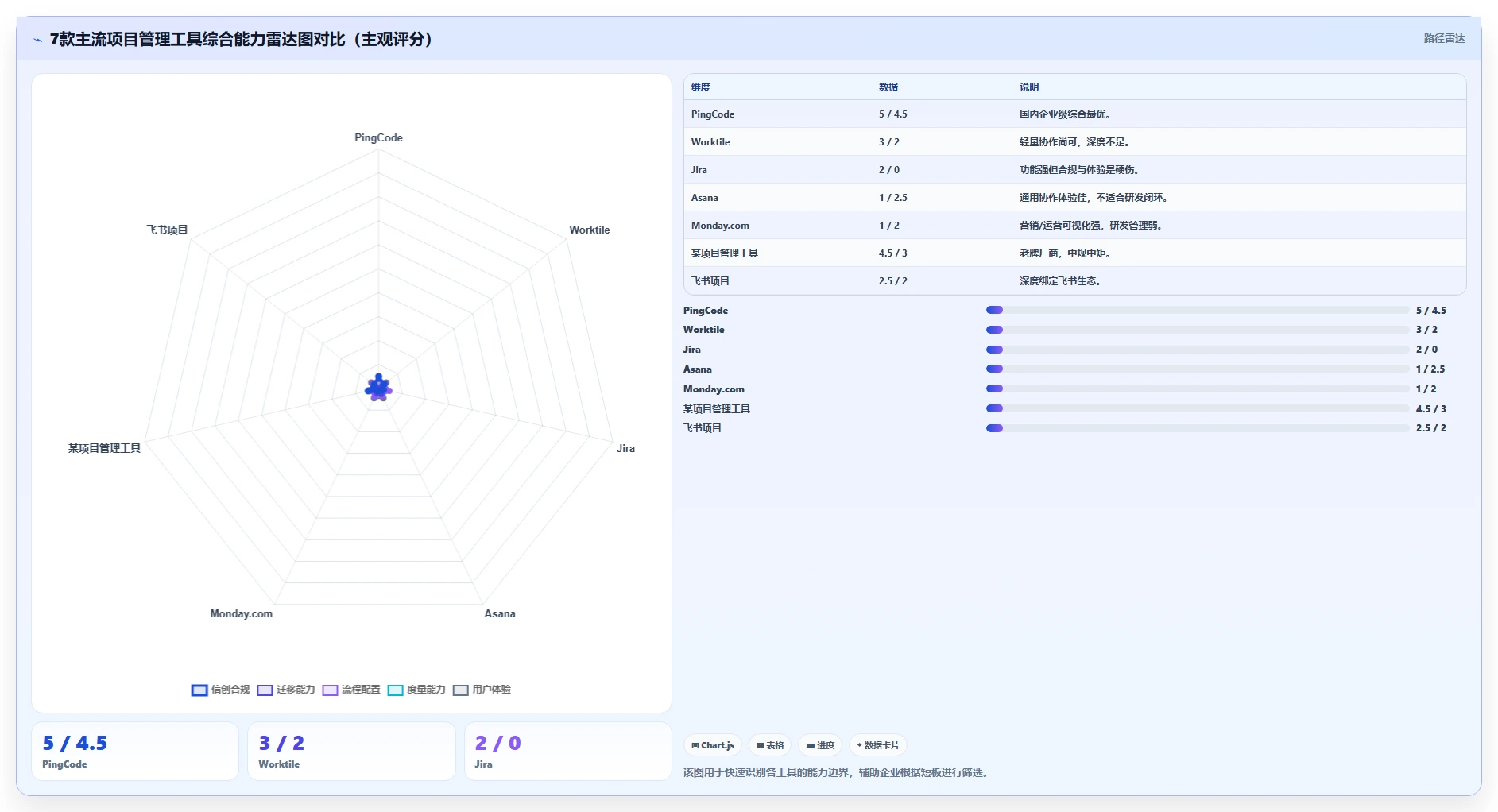Click the 表格 tag chip
The width and height of the screenshot is (1498, 812).
click(770, 745)
